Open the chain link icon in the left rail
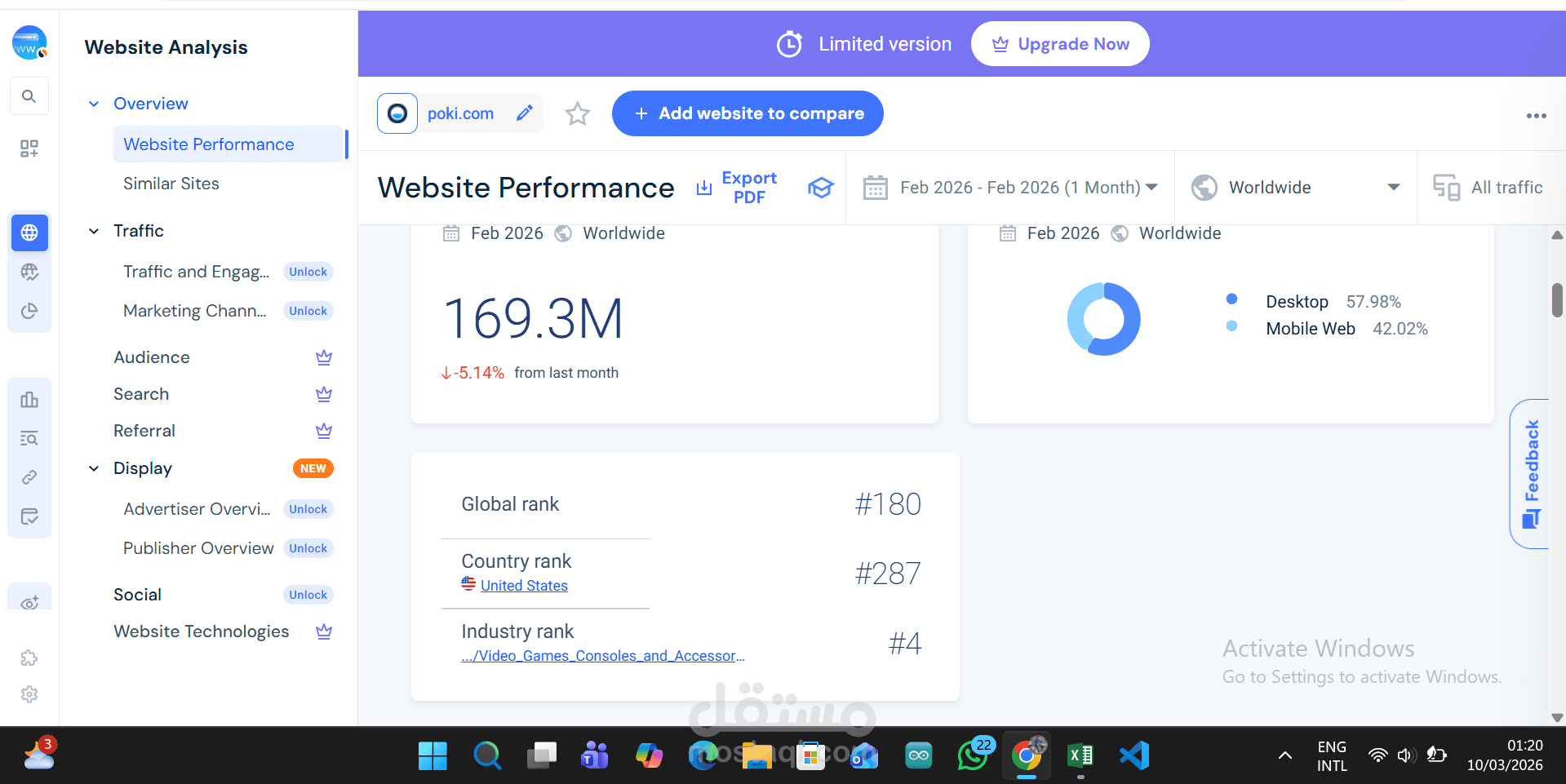The height and width of the screenshot is (784, 1566). point(29,477)
